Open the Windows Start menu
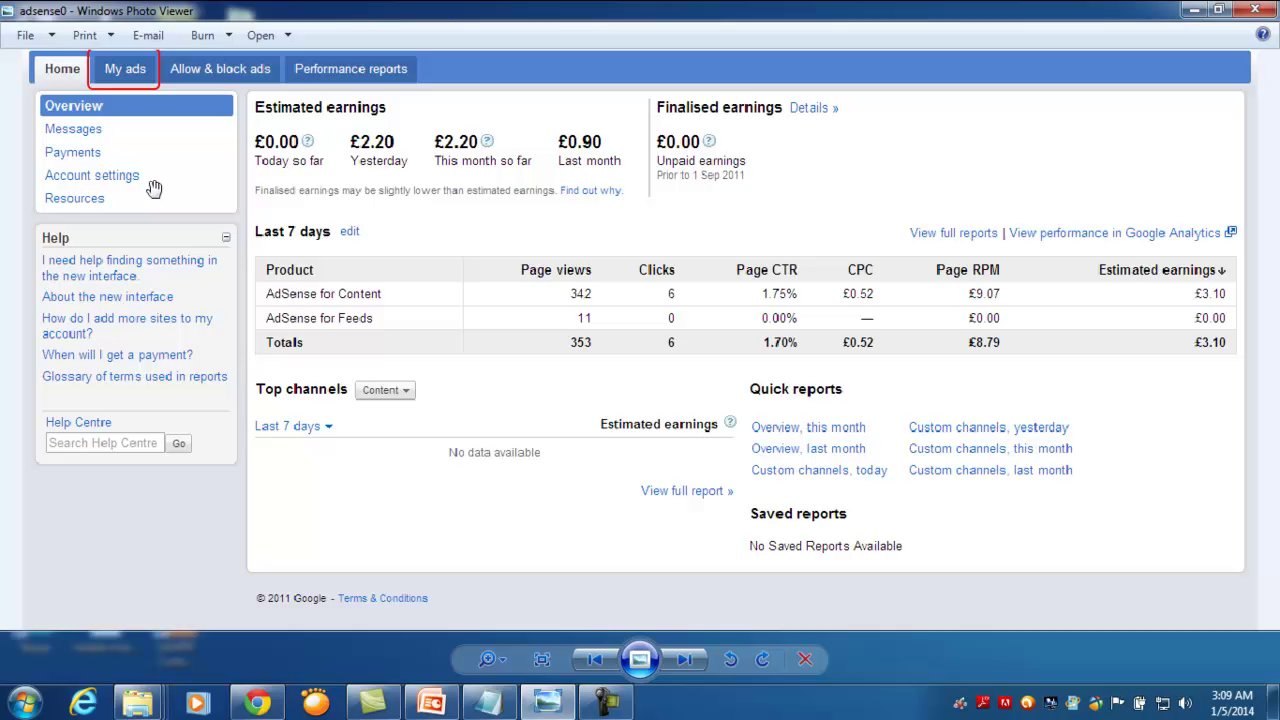 coord(24,702)
